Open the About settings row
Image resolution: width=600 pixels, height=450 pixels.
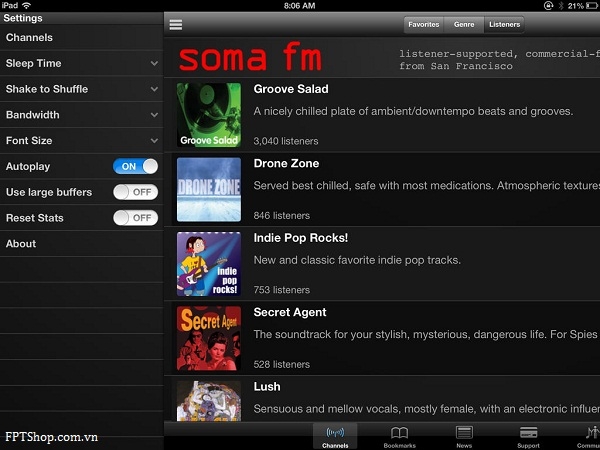[82, 244]
